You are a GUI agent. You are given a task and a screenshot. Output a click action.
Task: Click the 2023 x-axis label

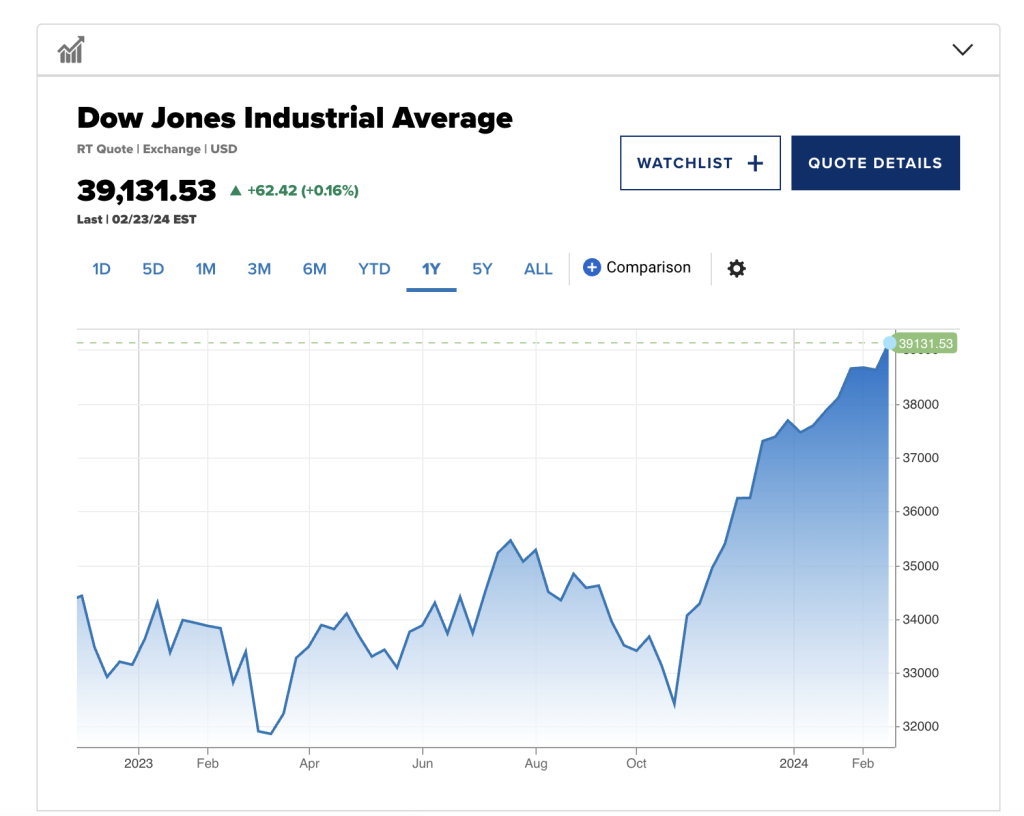pos(138,763)
